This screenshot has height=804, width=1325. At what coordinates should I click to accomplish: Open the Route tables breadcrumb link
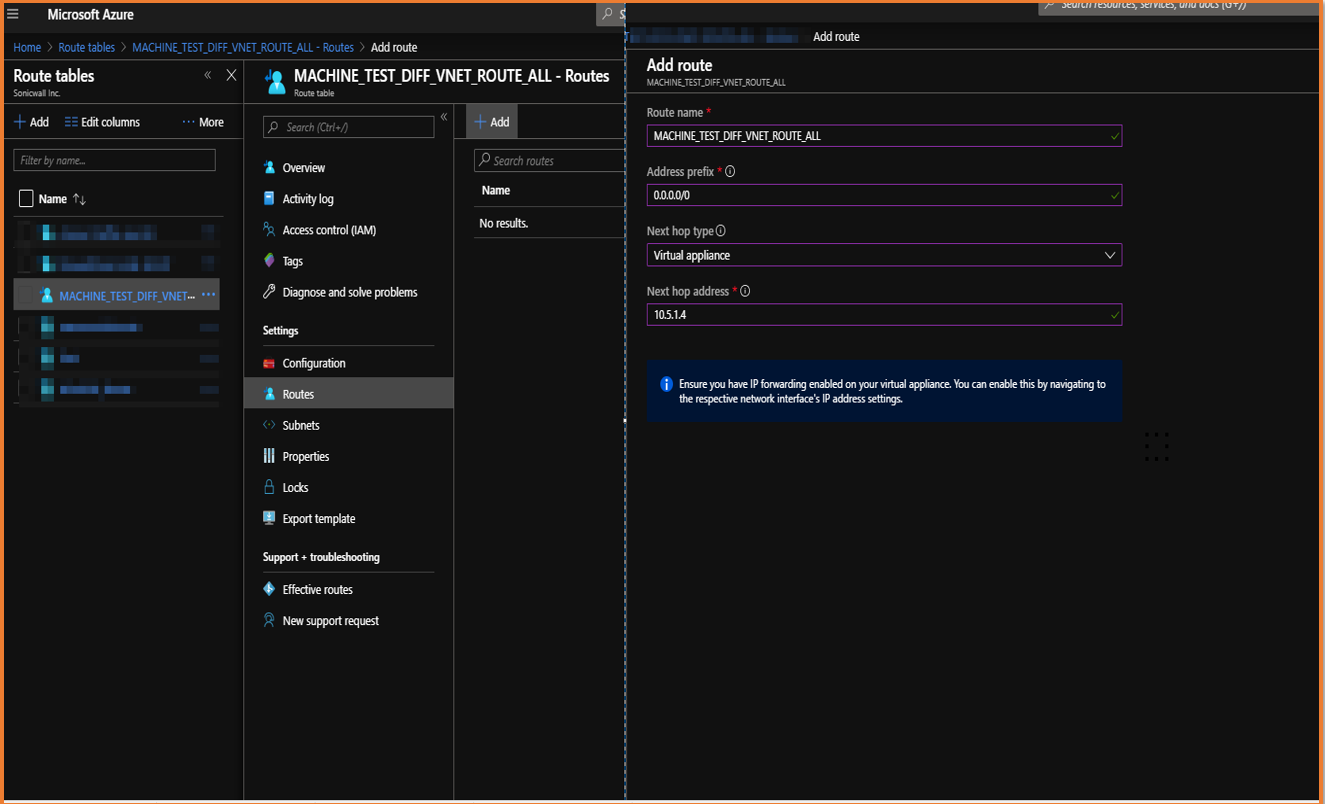87,47
